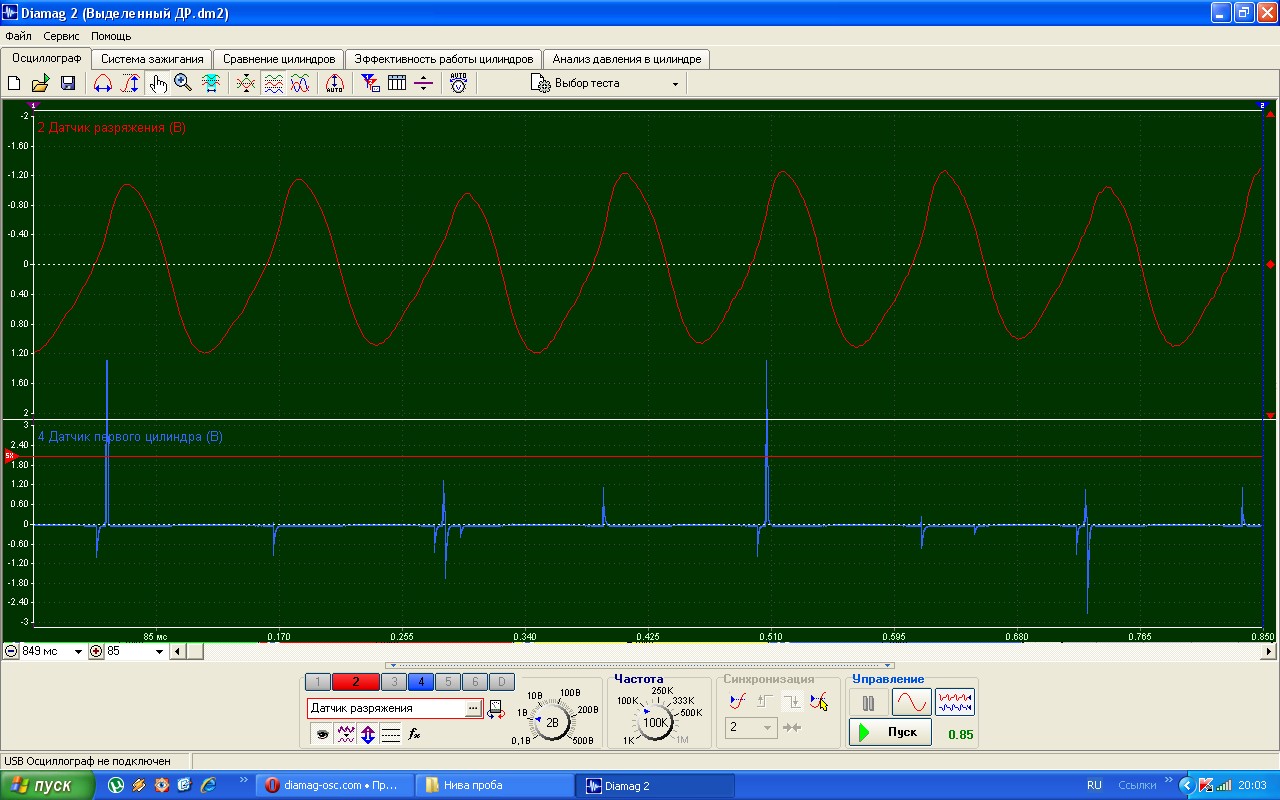Switch to the Сравнение цилиндров tab

click(279, 59)
